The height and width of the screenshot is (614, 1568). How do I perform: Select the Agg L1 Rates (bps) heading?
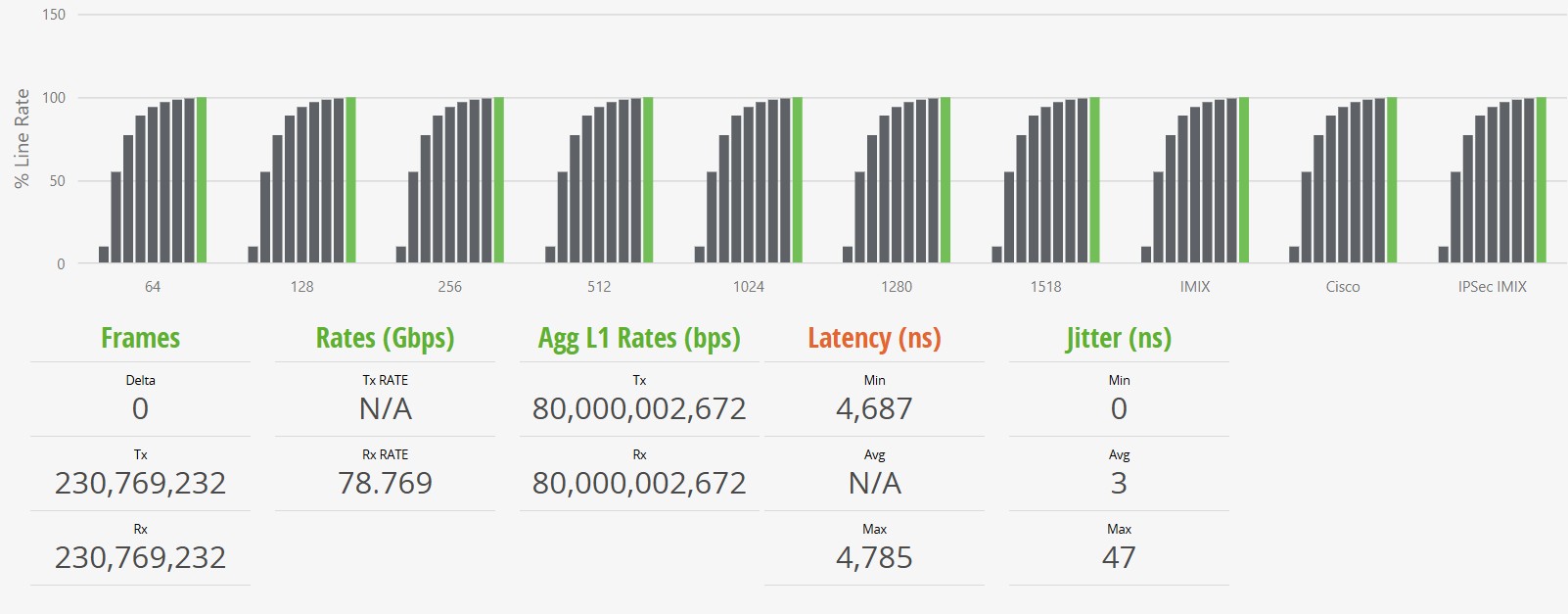pos(639,339)
